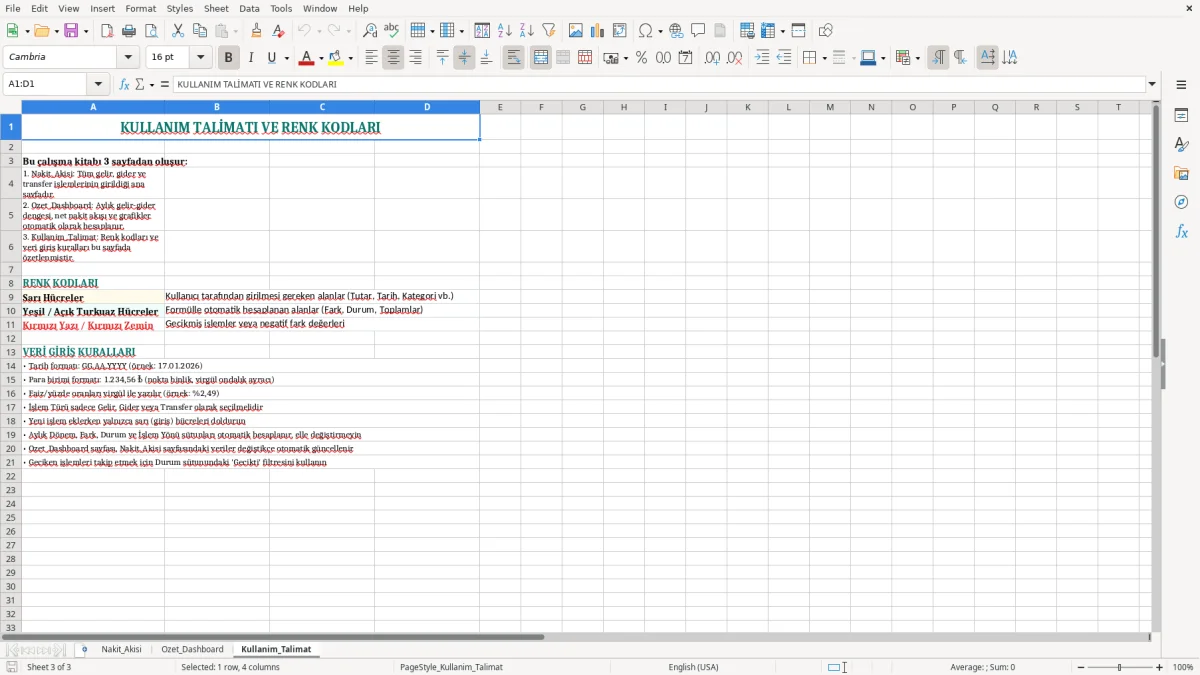Click zoom in plus button
The height and width of the screenshot is (675, 1200).
tap(1160, 667)
